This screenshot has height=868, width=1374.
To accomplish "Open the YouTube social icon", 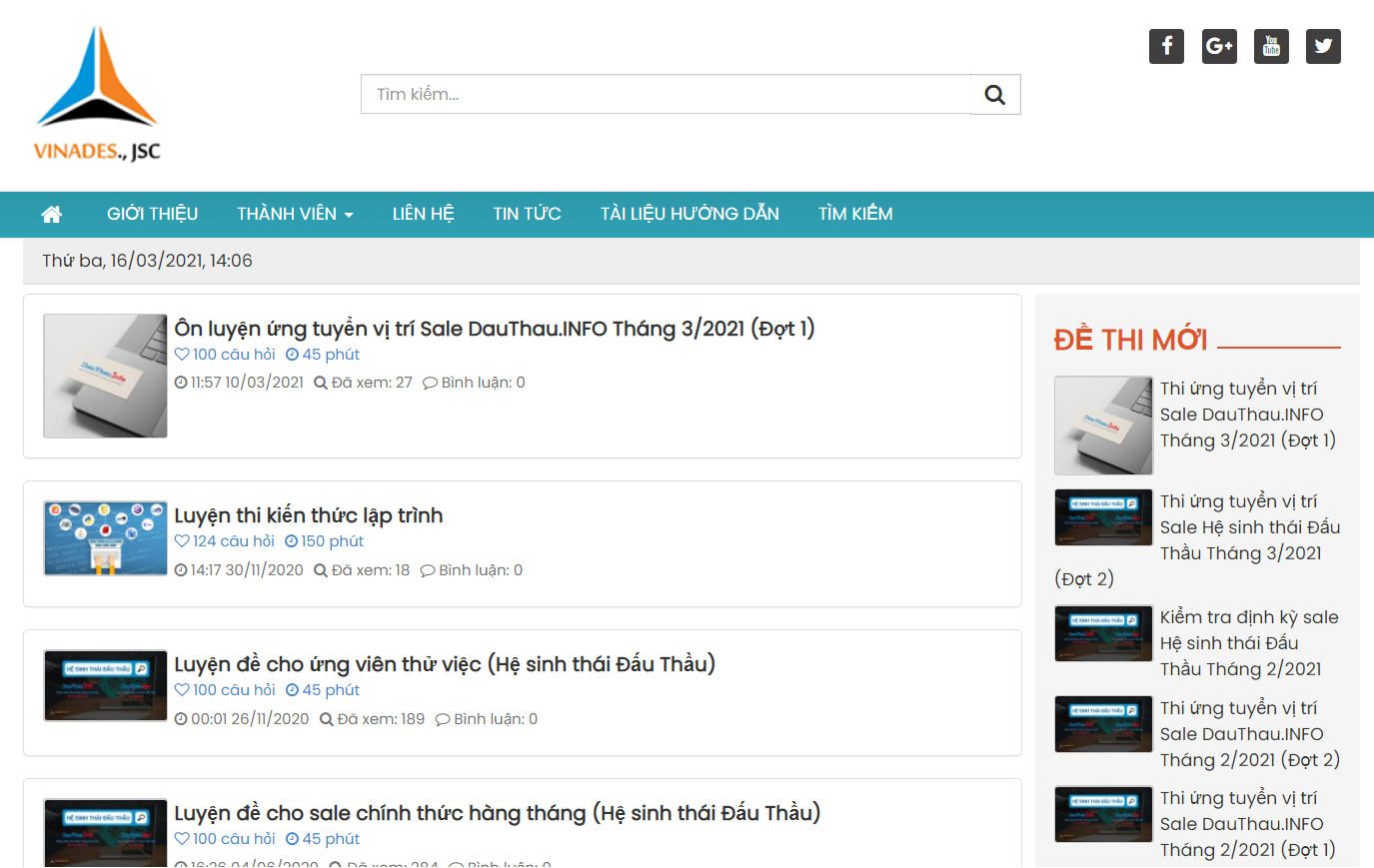I will (x=1271, y=46).
